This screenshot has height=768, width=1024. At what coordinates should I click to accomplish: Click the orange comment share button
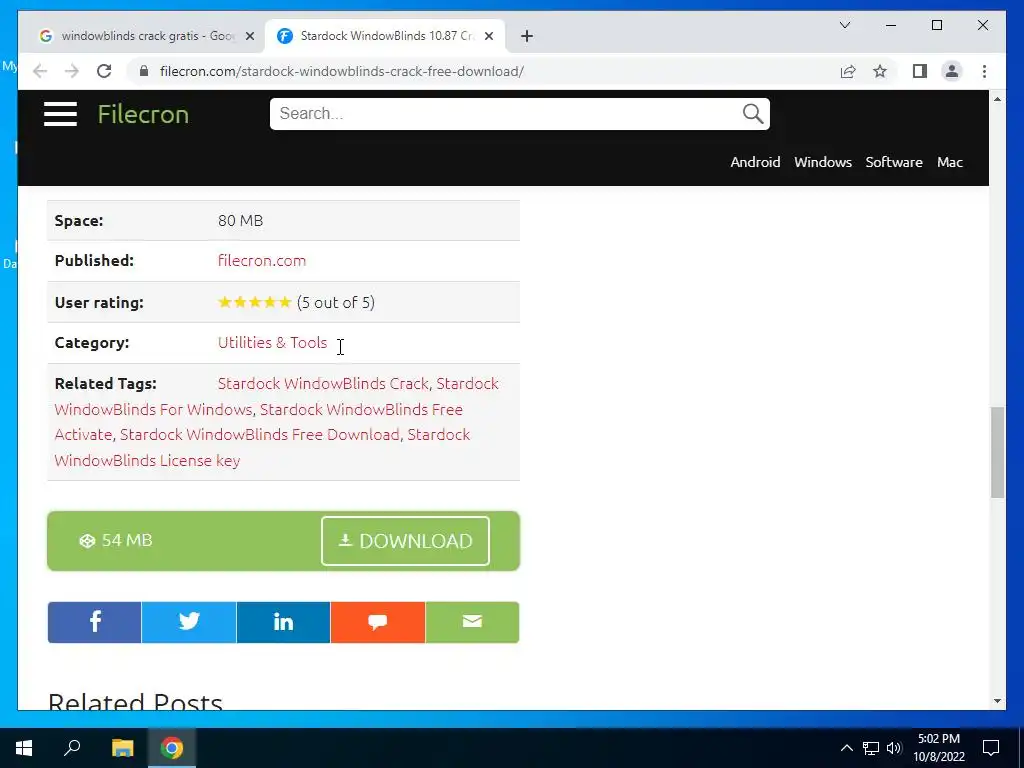[x=377, y=622]
